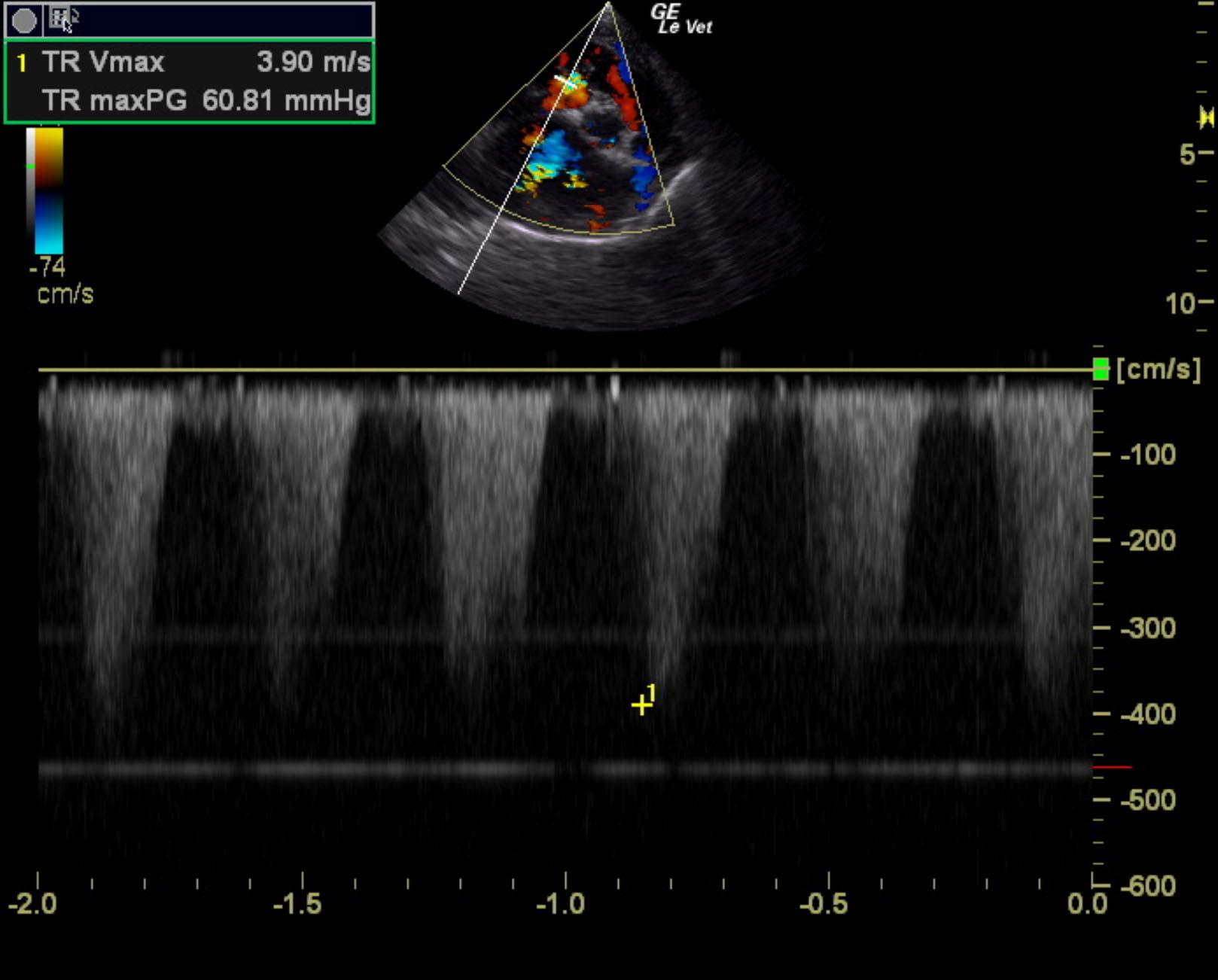Click the red marker on velocity scale
The height and width of the screenshot is (980, 1218).
[x=1112, y=767]
